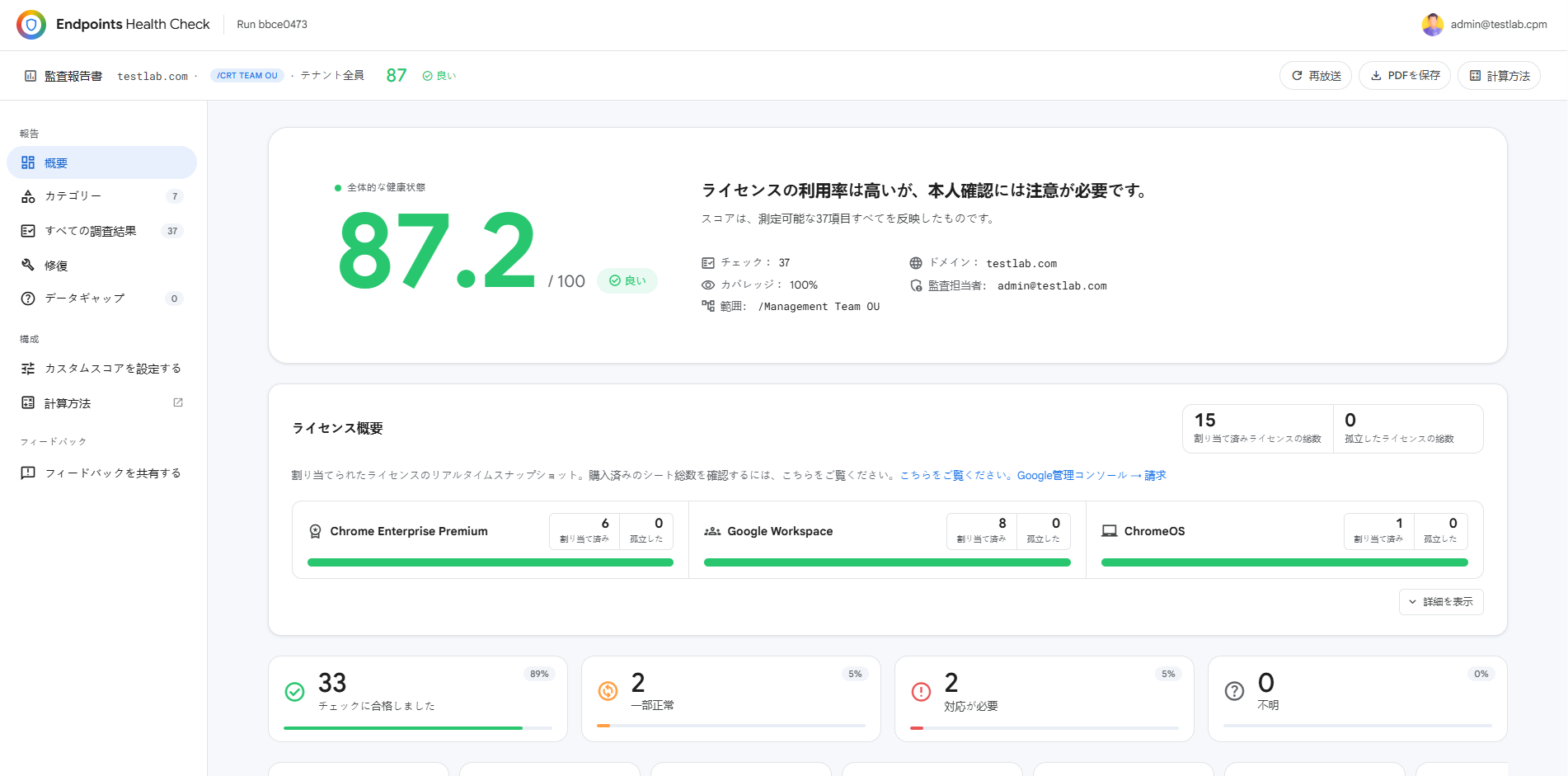
Task: Click the red alert icon on 対応が必要
Action: (921, 692)
